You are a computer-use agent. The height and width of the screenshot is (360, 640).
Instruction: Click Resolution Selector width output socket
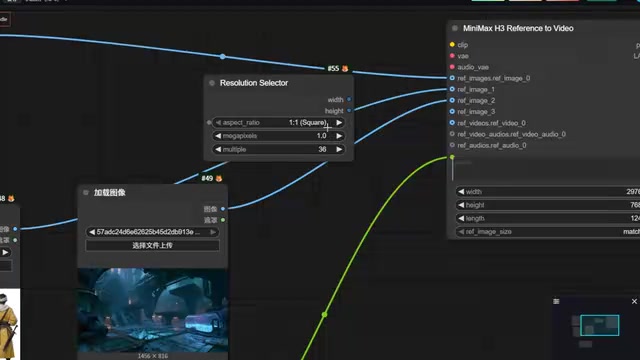point(349,99)
